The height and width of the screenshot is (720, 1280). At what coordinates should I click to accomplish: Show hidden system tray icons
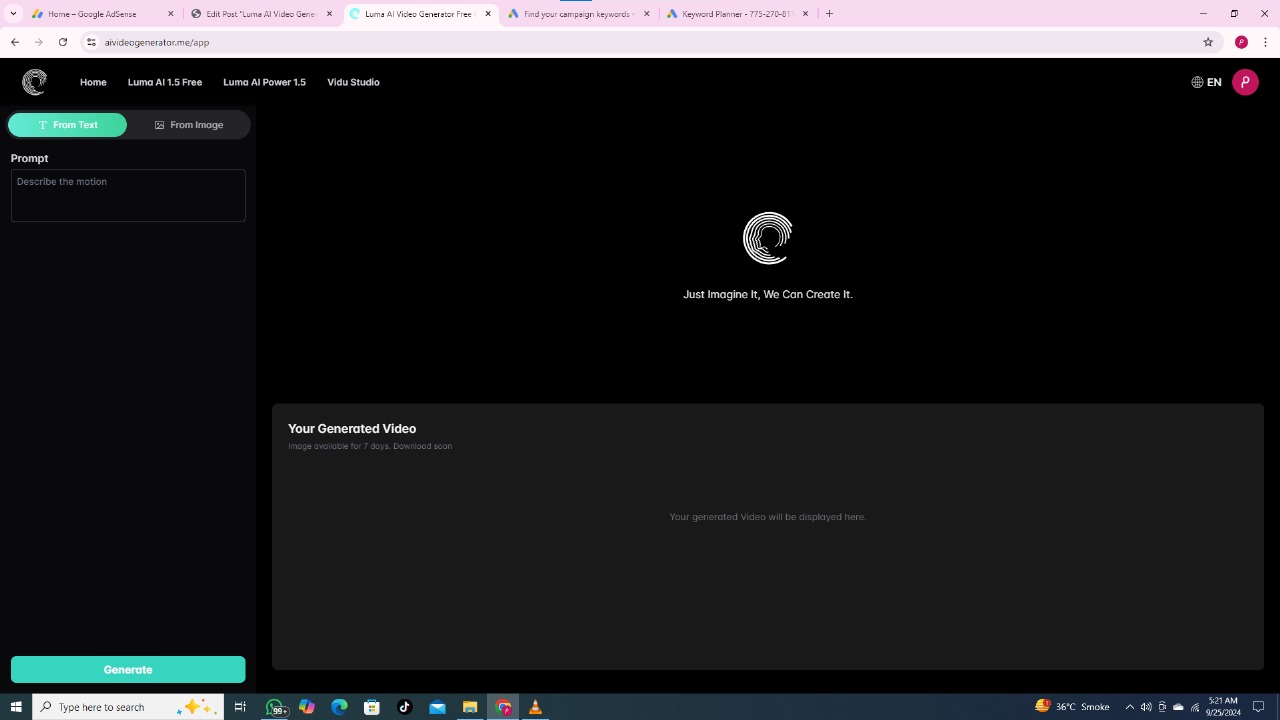click(x=1130, y=707)
